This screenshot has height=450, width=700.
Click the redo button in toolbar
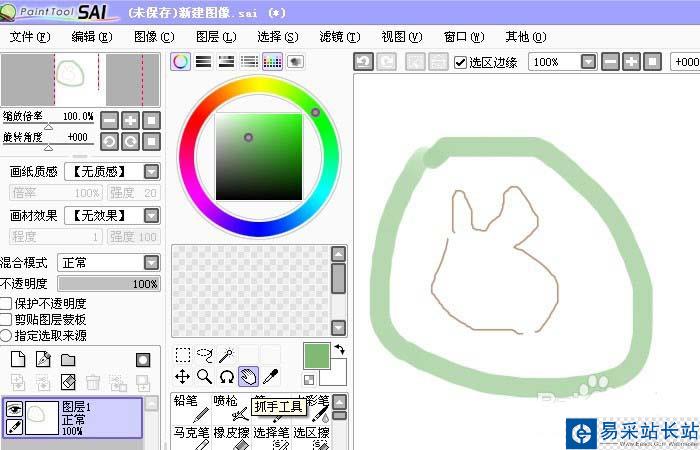tap(387, 62)
